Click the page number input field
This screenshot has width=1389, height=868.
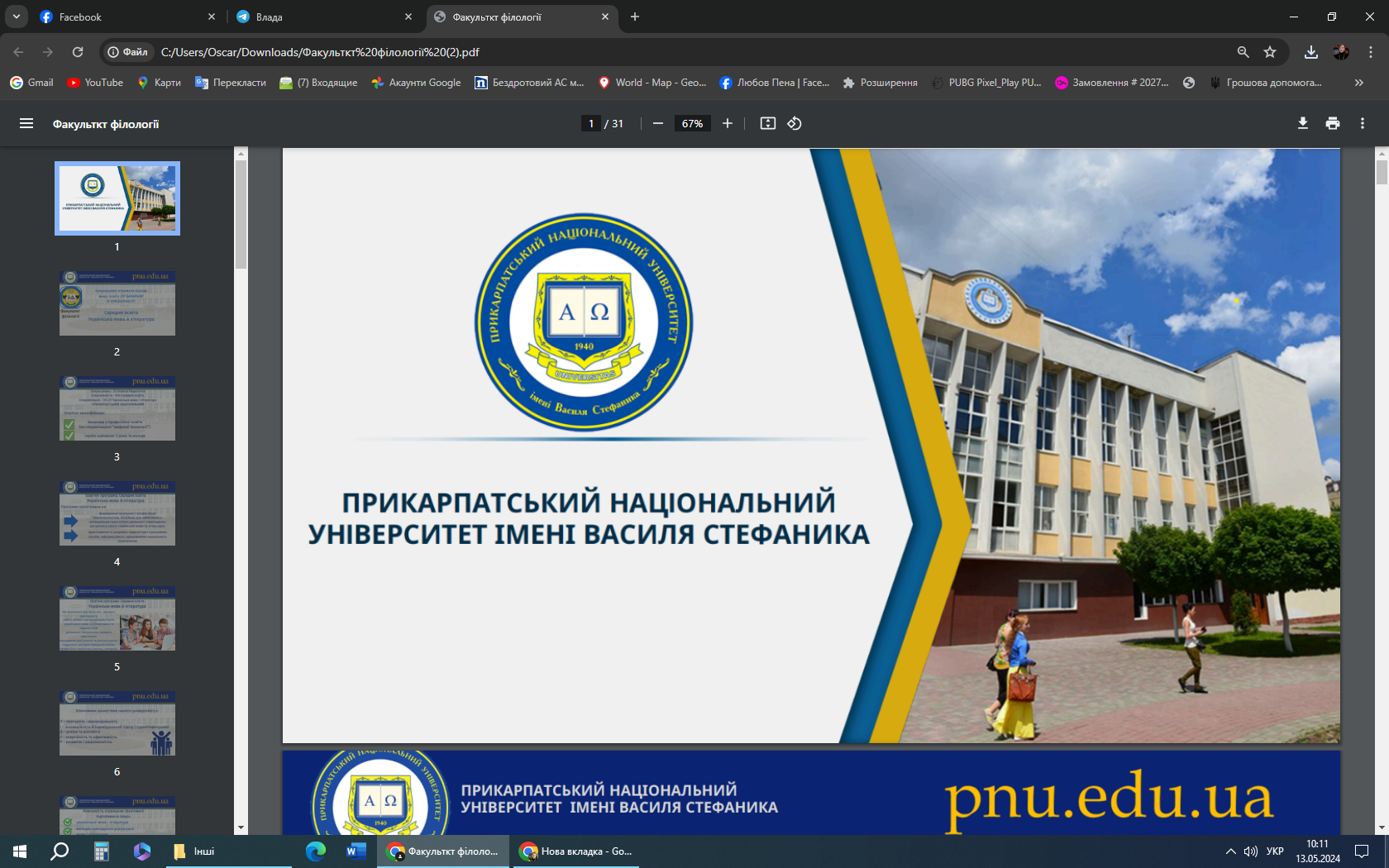[590, 123]
